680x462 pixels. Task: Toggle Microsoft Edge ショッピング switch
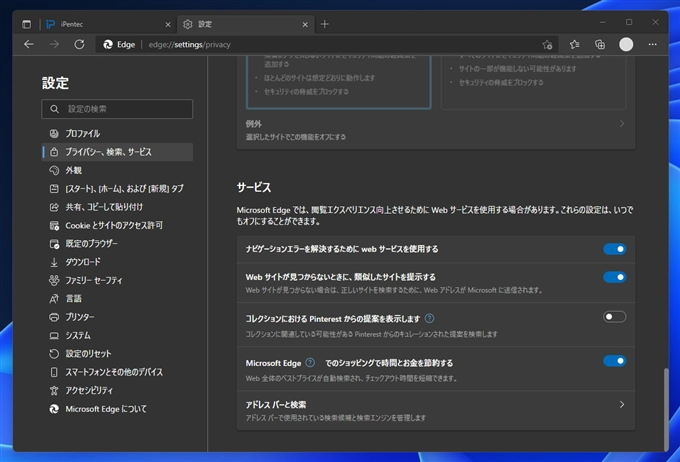click(x=615, y=361)
